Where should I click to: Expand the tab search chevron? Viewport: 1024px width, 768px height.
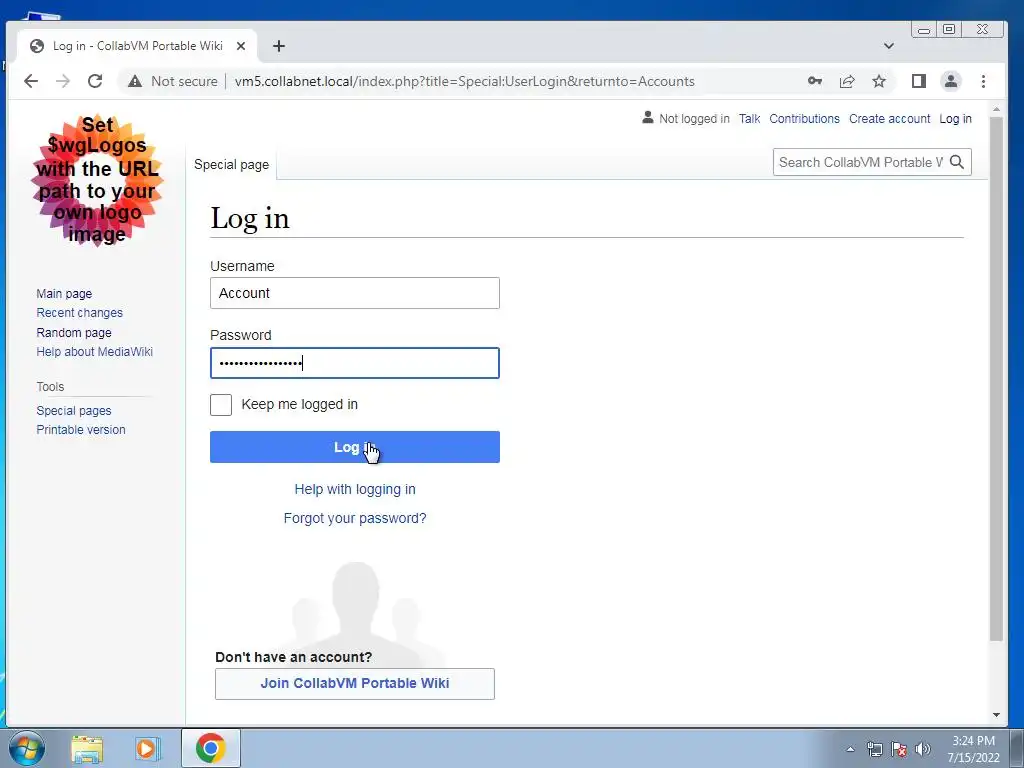[x=888, y=46]
